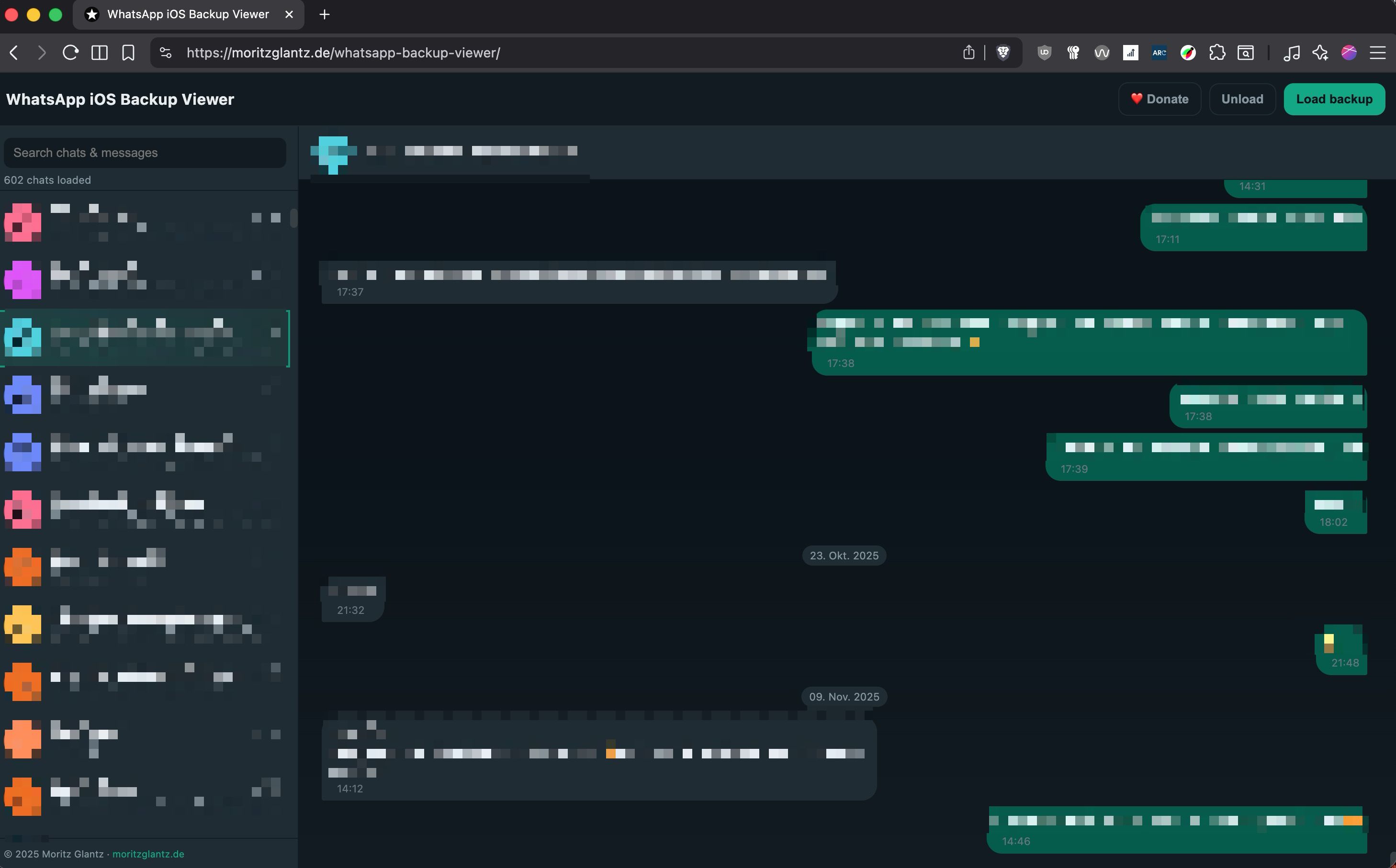
Task: Open the moritzglantz.de footer link
Action: pyautogui.click(x=148, y=854)
